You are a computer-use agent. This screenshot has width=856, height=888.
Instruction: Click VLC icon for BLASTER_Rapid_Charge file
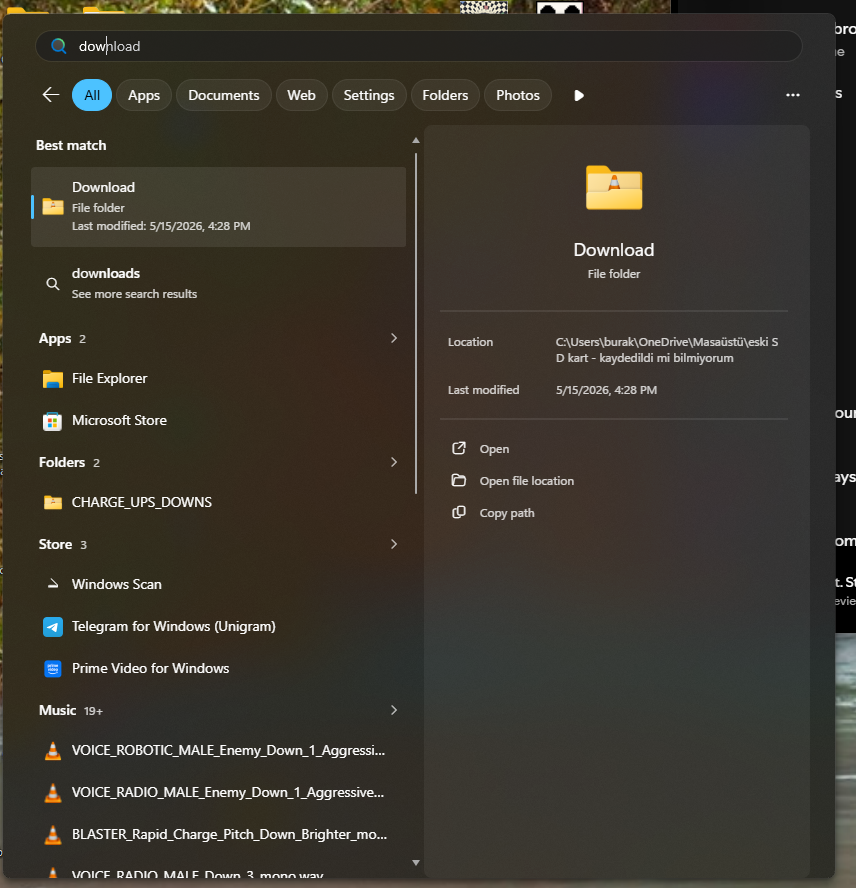click(x=53, y=834)
